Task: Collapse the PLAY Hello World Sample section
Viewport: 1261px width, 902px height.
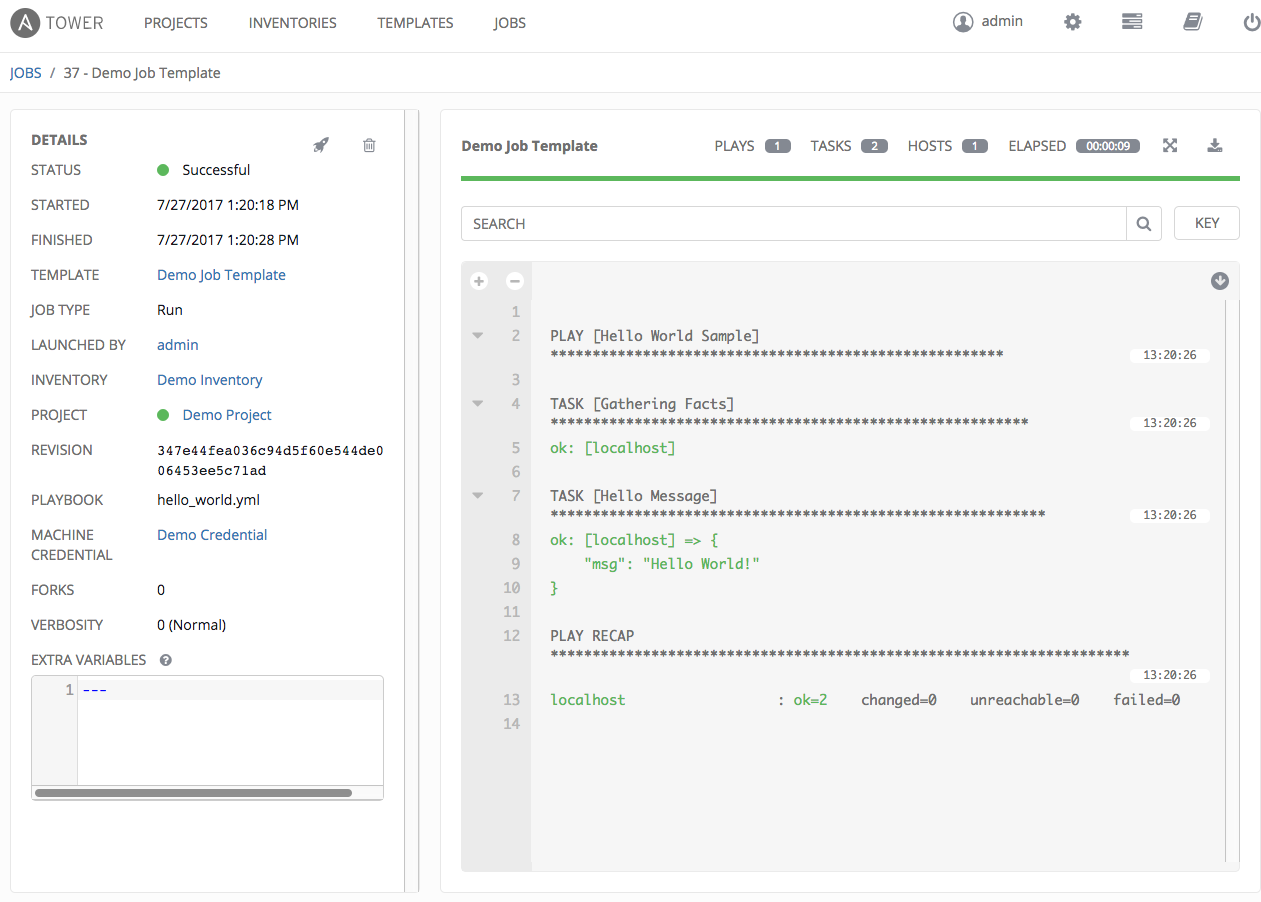Action: tap(478, 336)
